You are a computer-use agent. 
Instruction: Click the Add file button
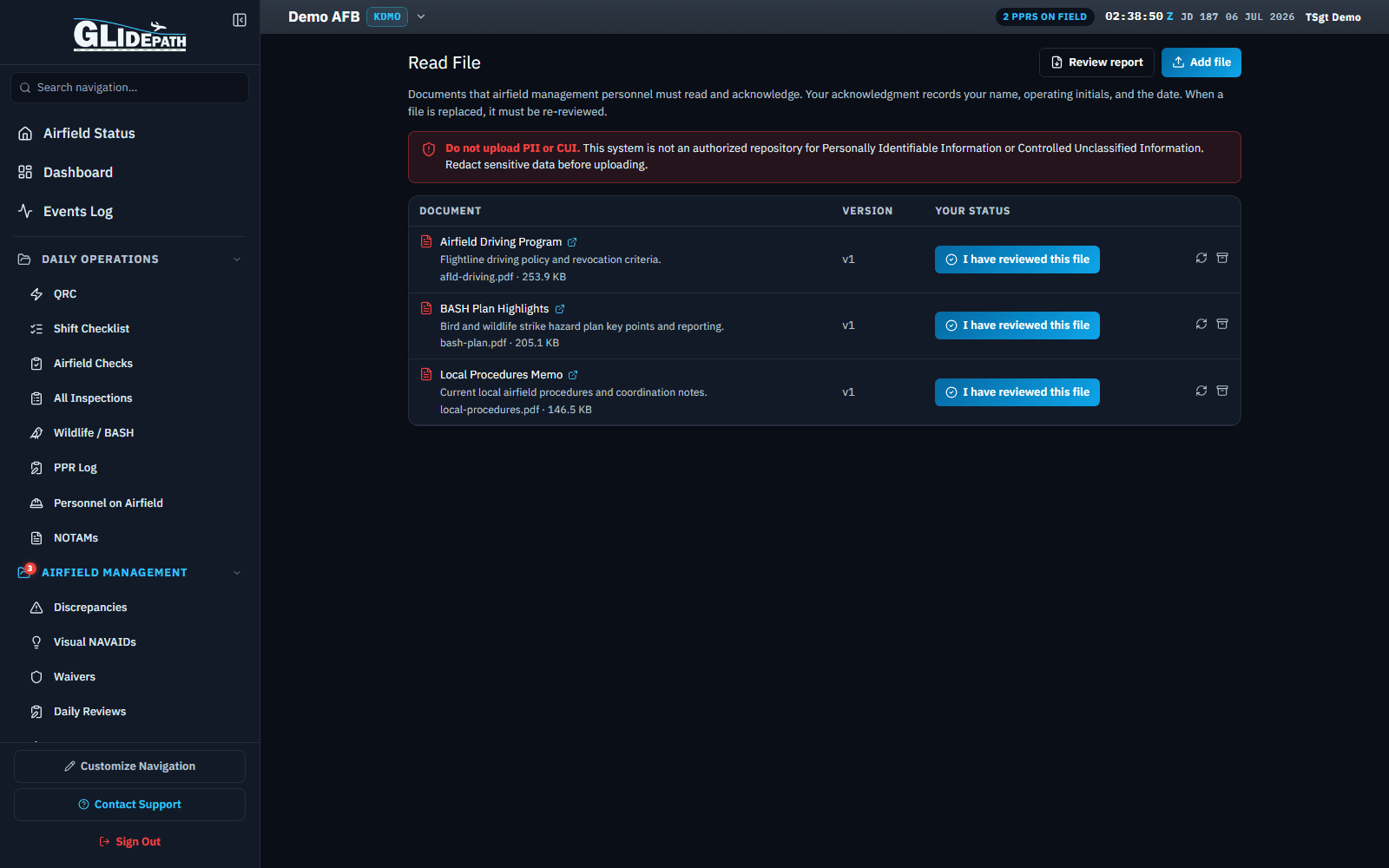[x=1201, y=62]
